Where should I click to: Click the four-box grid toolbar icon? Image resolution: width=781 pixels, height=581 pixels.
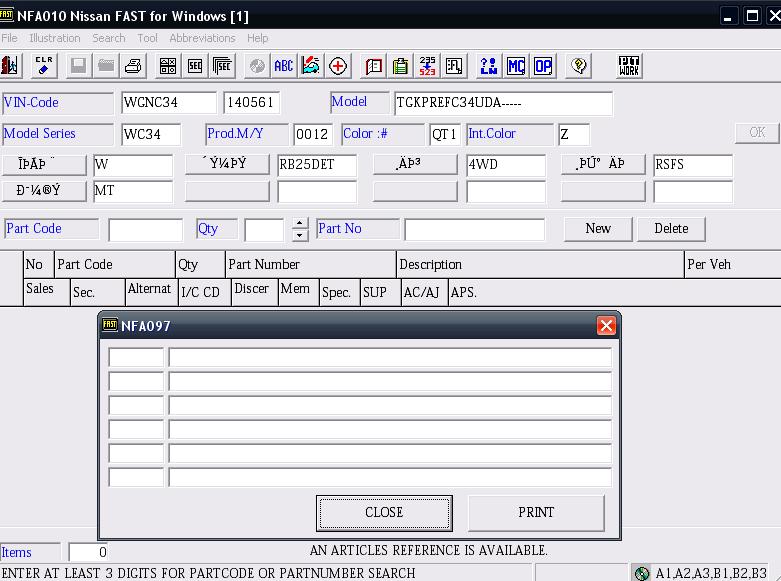pyautogui.click(x=168, y=66)
